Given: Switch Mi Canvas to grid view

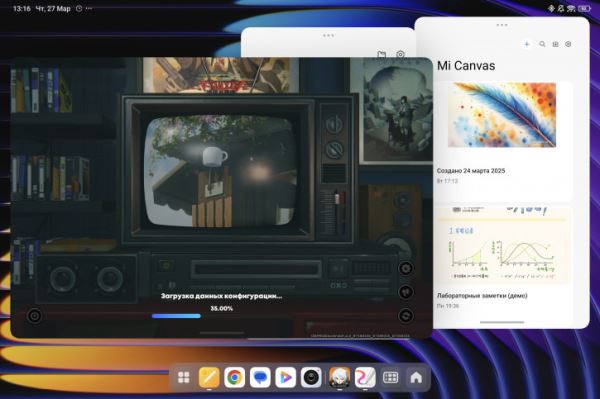Looking at the screenshot, I should coord(555,44).
